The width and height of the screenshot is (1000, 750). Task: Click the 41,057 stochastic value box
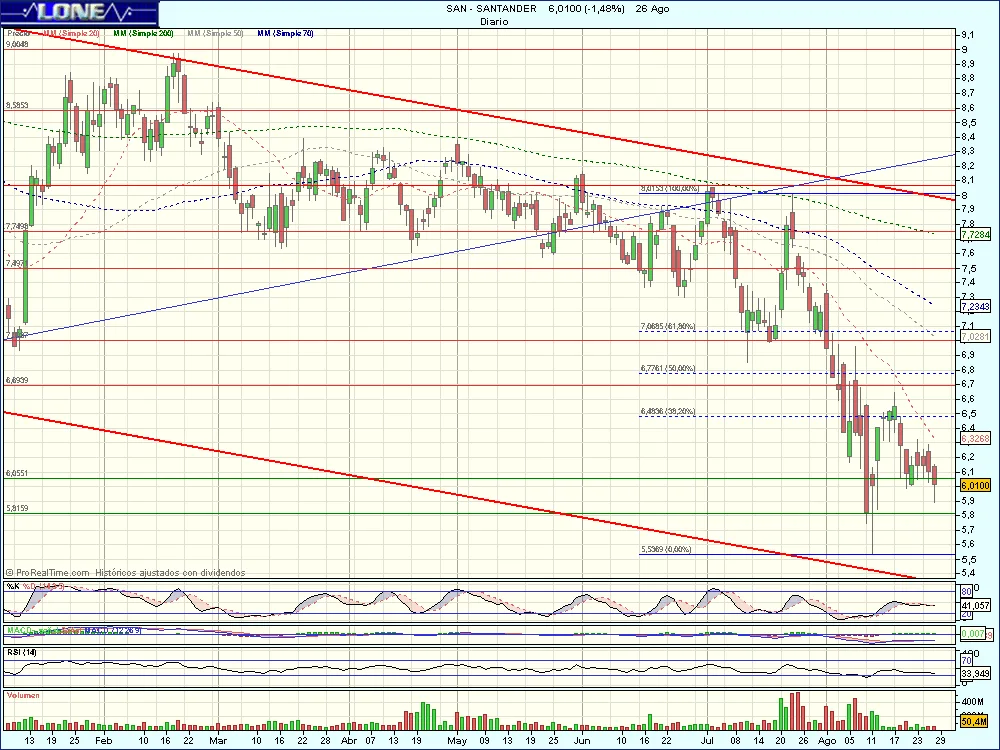click(x=975, y=605)
